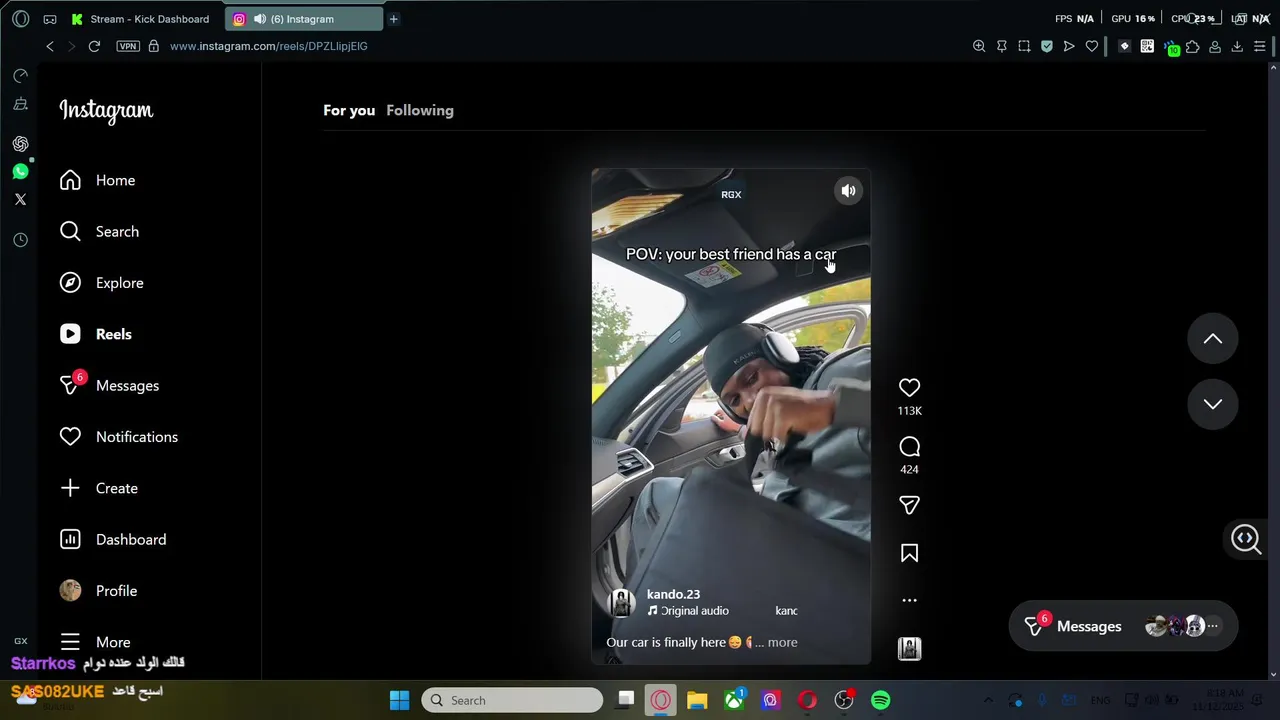Open the reel's three-dot options menu
Viewport: 1280px width, 720px height.
coord(909,600)
